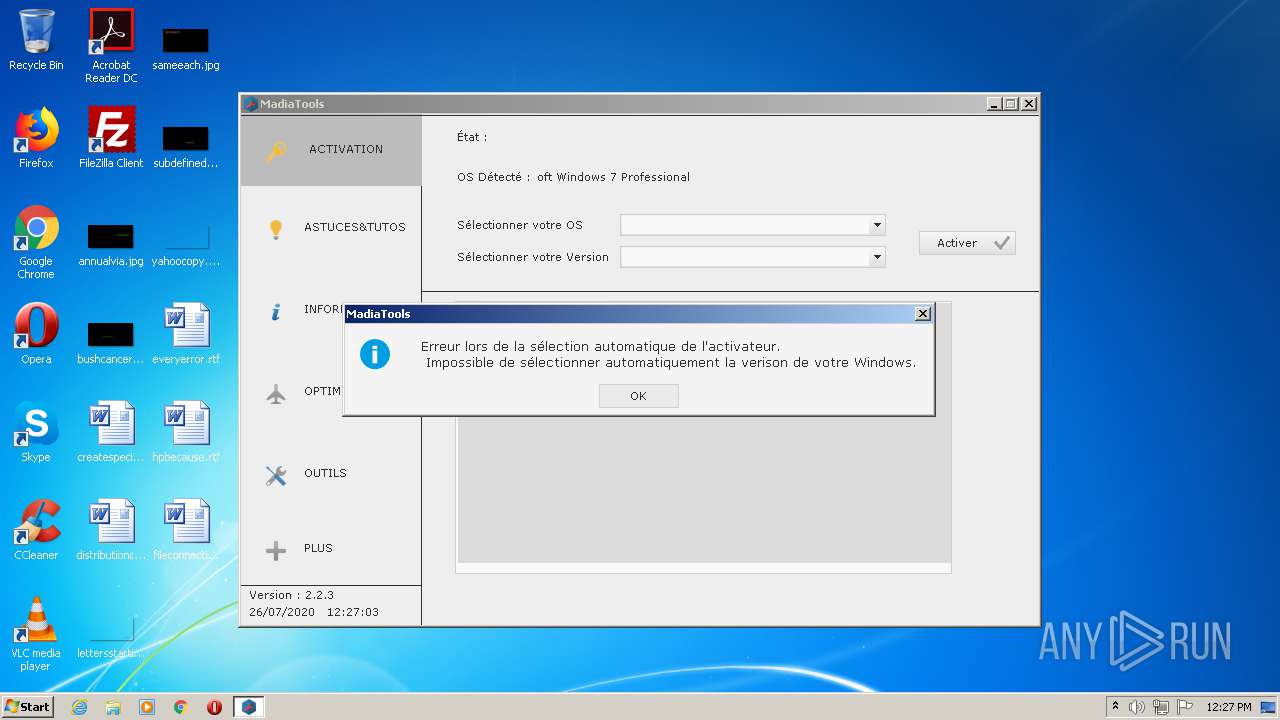The height and width of the screenshot is (720, 1280).
Task: Launch Internet Explorer from taskbar
Action: [x=79, y=707]
